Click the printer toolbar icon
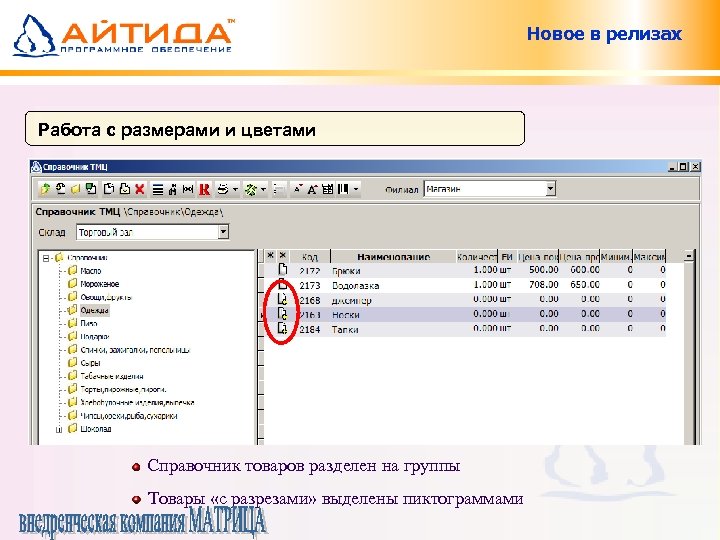 (x=223, y=189)
